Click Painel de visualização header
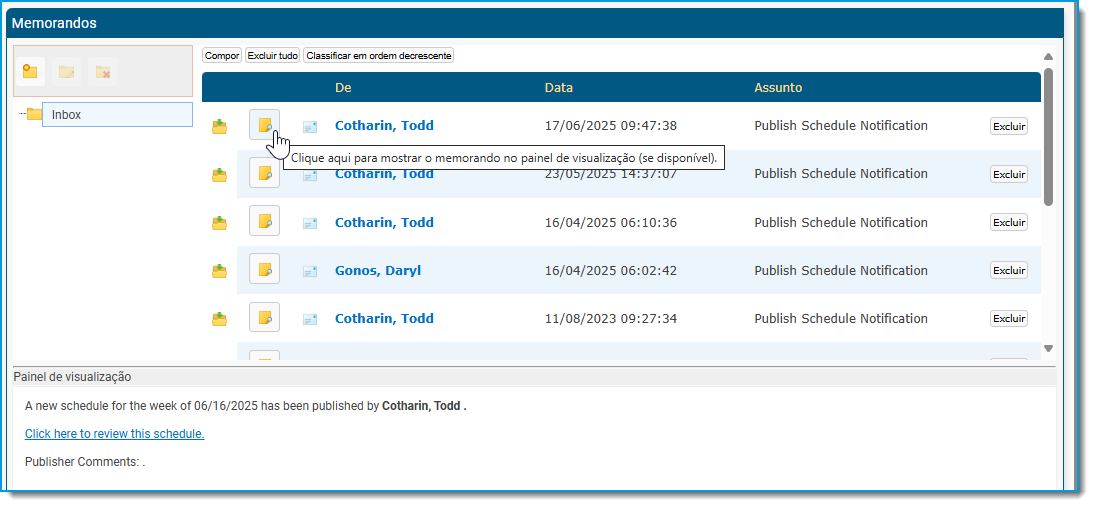The height and width of the screenshot is (506, 1093). (72, 377)
